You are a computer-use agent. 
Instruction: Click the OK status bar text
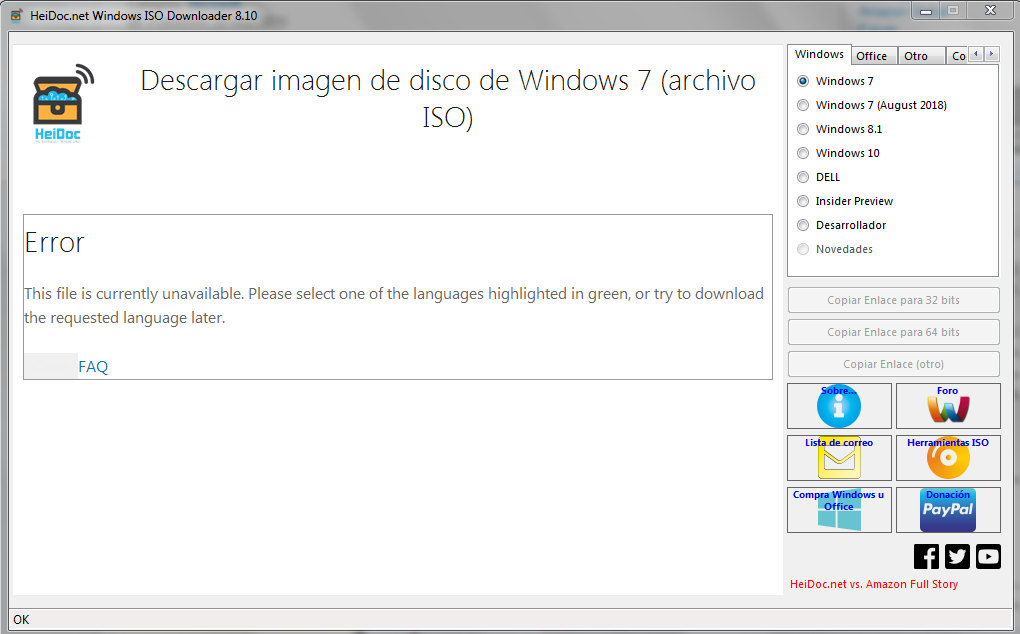[21, 620]
